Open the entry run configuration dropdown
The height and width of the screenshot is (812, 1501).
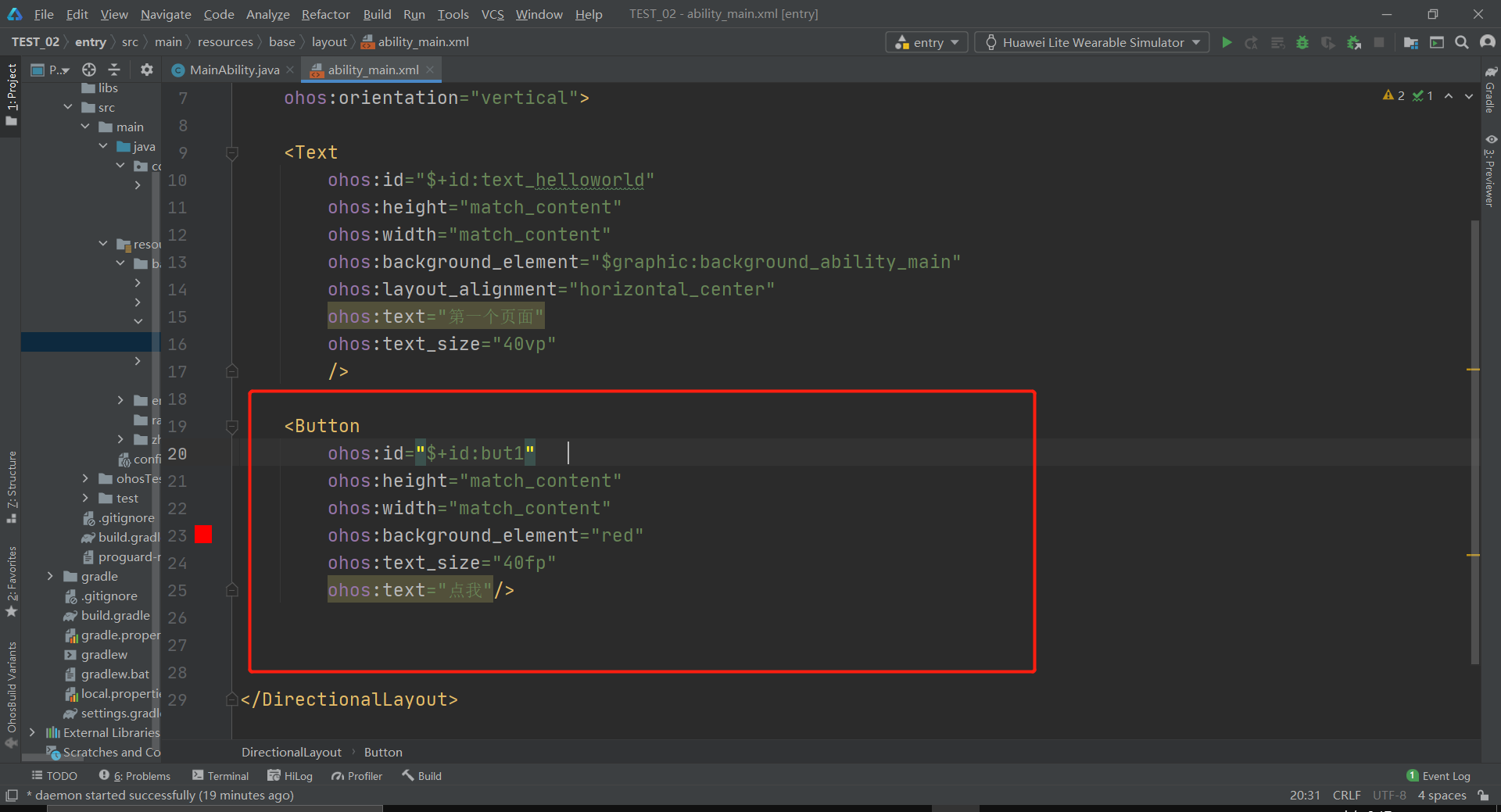point(927,42)
